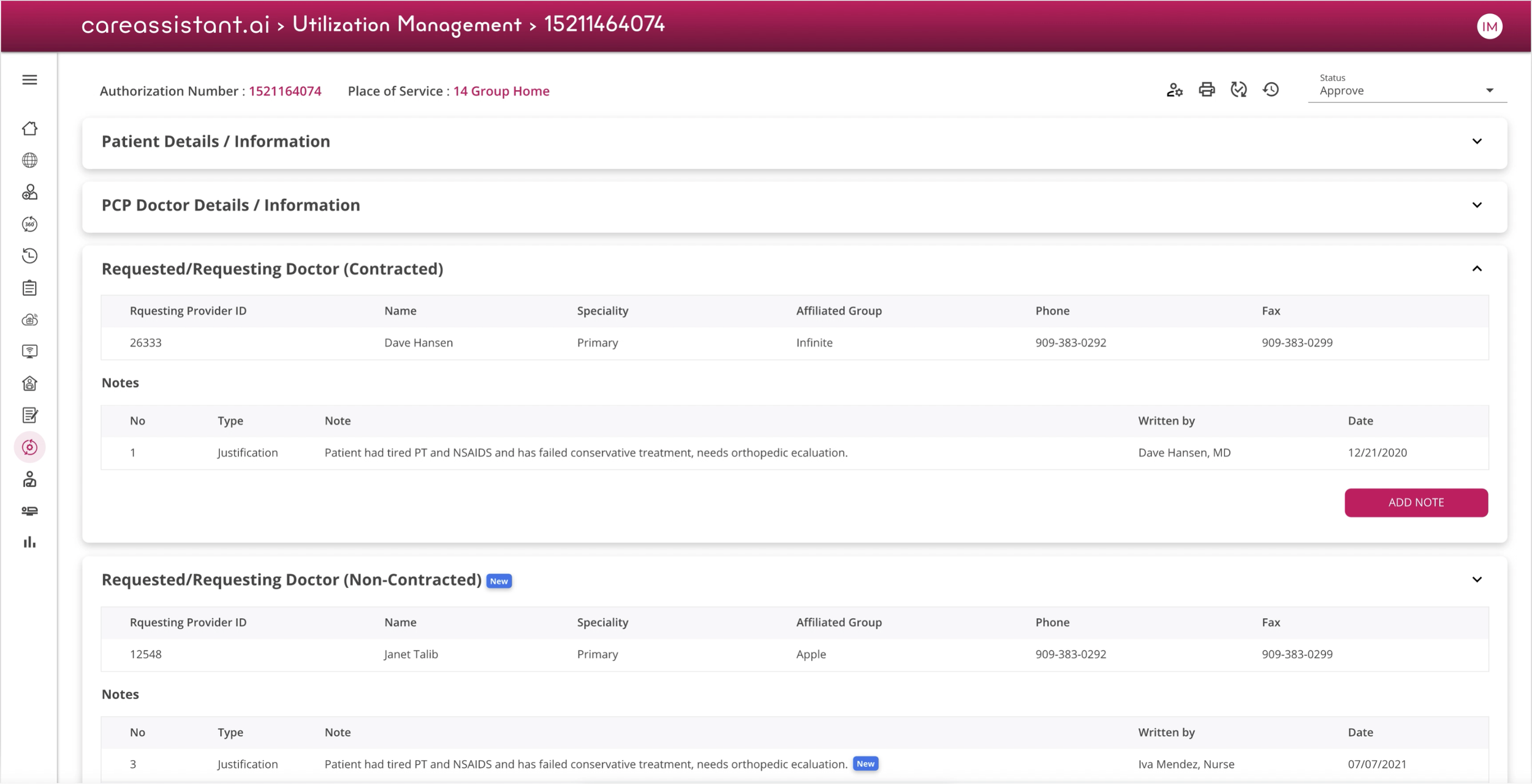Open the telehealth monitor sidebar icon

click(29, 352)
